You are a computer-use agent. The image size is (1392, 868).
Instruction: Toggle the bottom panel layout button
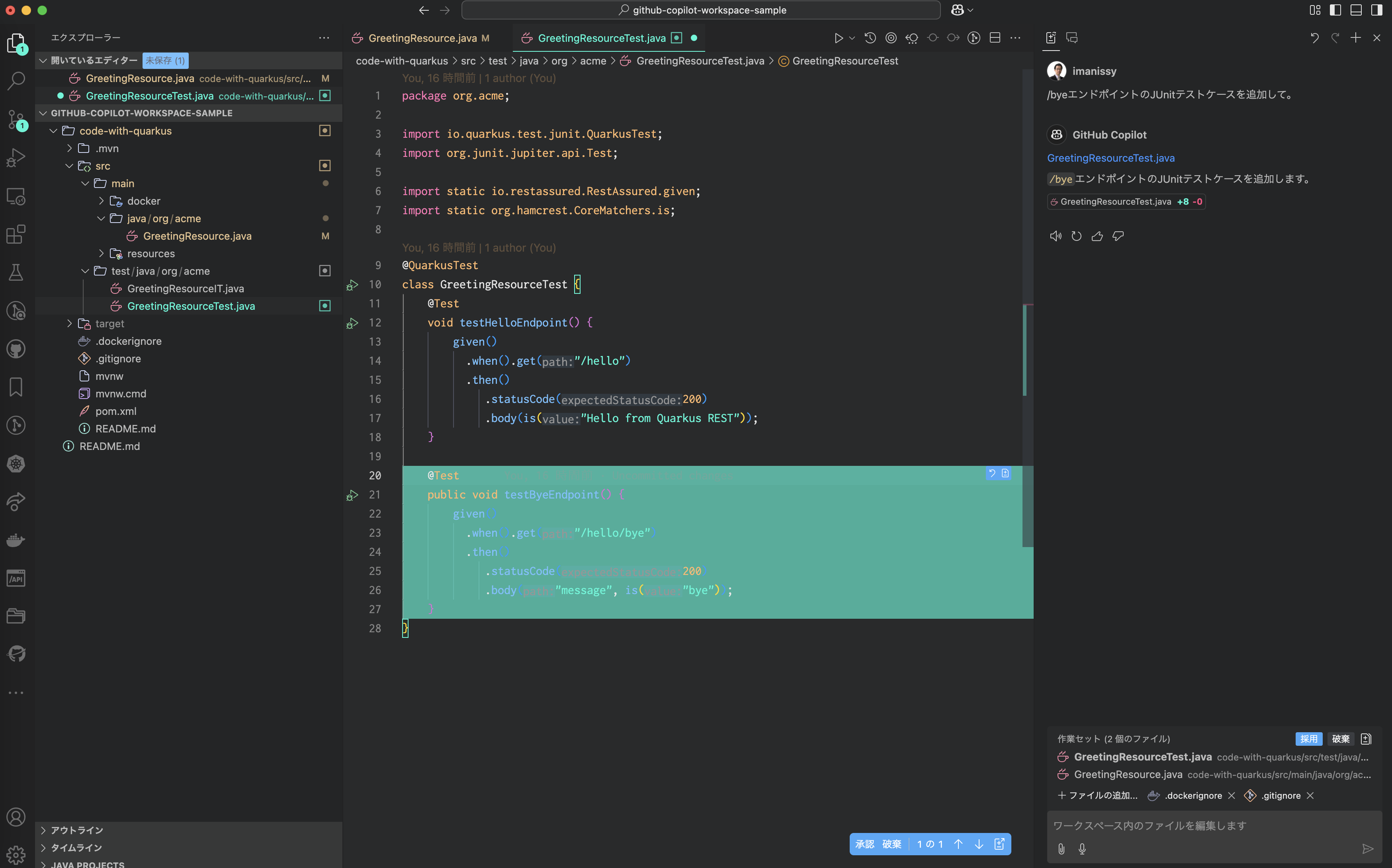coord(1356,10)
